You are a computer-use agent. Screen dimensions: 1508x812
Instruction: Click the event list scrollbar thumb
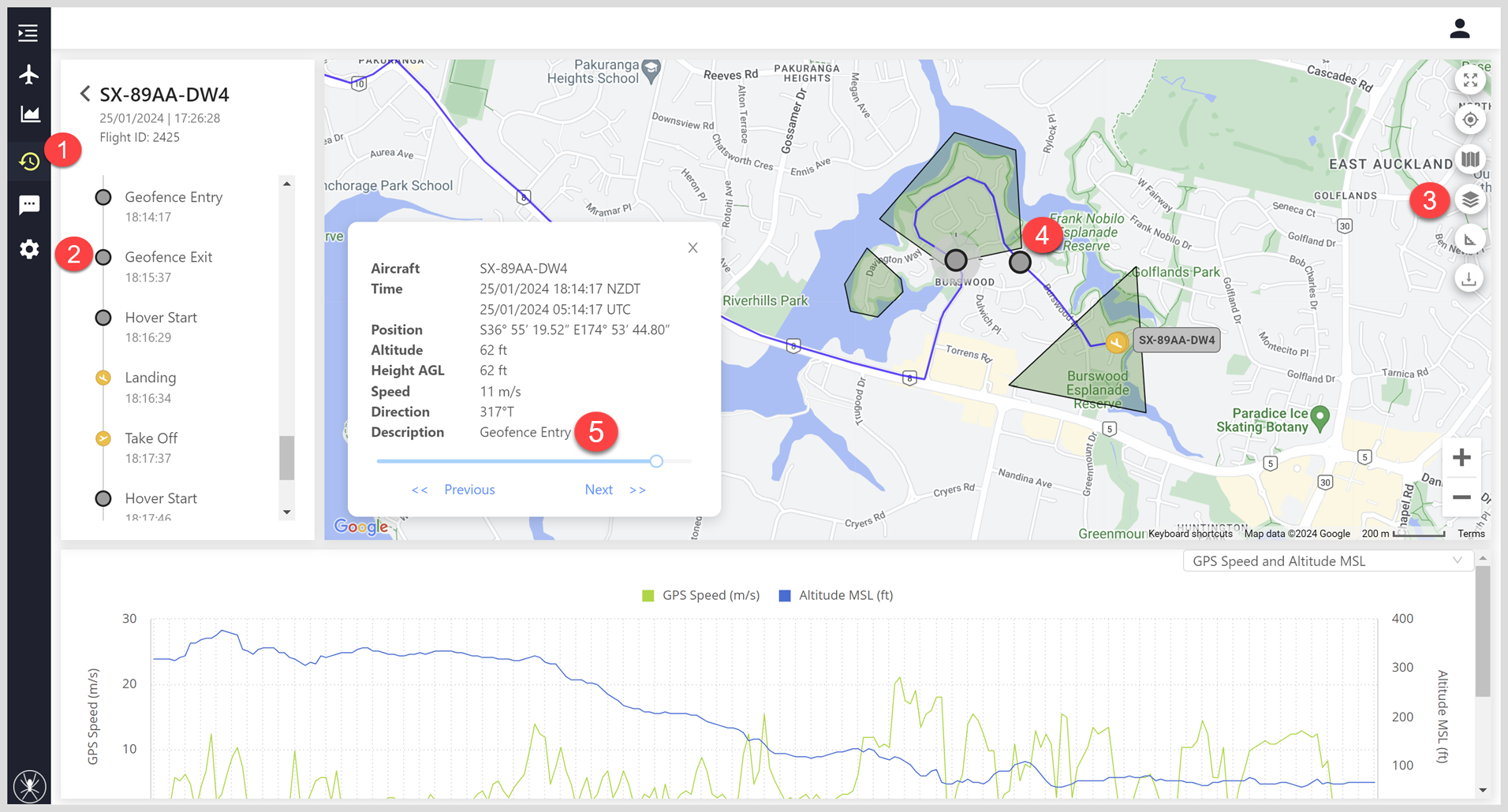pyautogui.click(x=287, y=457)
